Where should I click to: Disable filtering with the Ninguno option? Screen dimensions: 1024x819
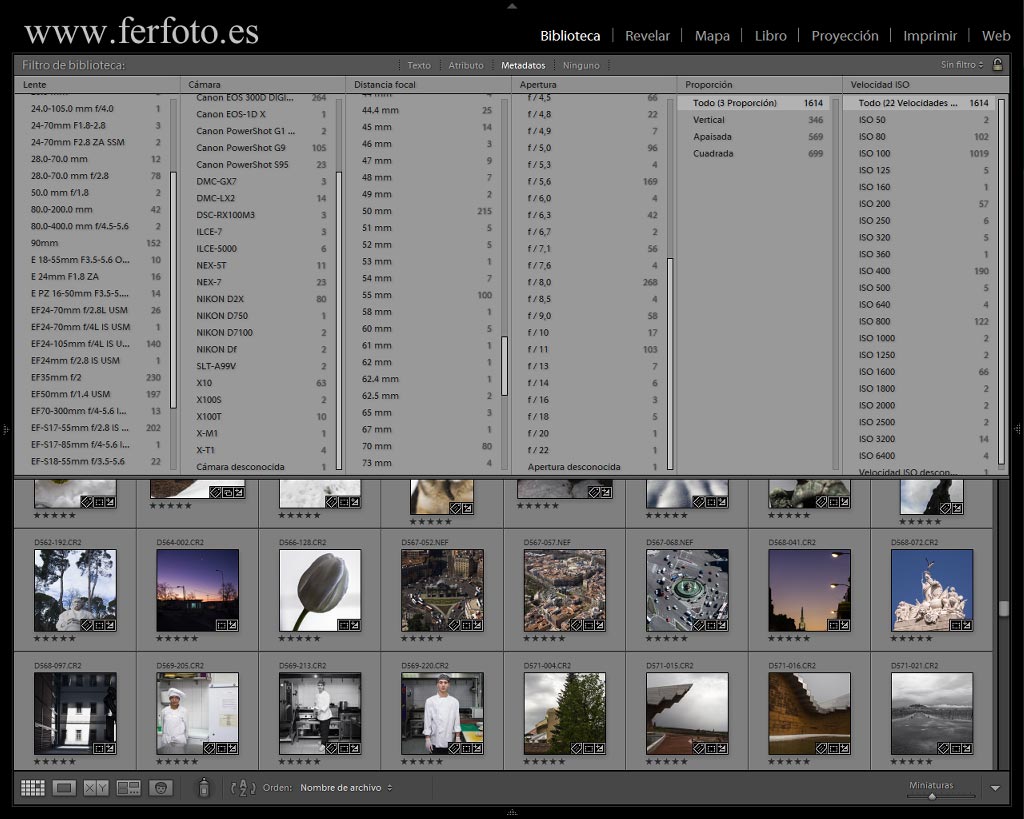coord(581,65)
